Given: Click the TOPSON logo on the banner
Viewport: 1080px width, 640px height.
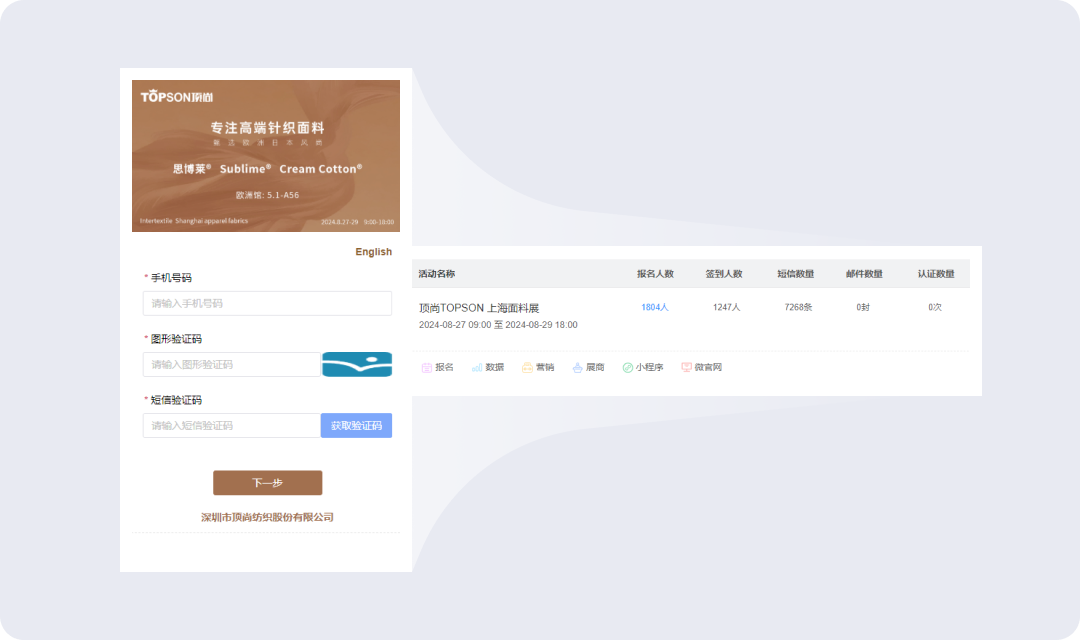Looking at the screenshot, I should [x=176, y=97].
